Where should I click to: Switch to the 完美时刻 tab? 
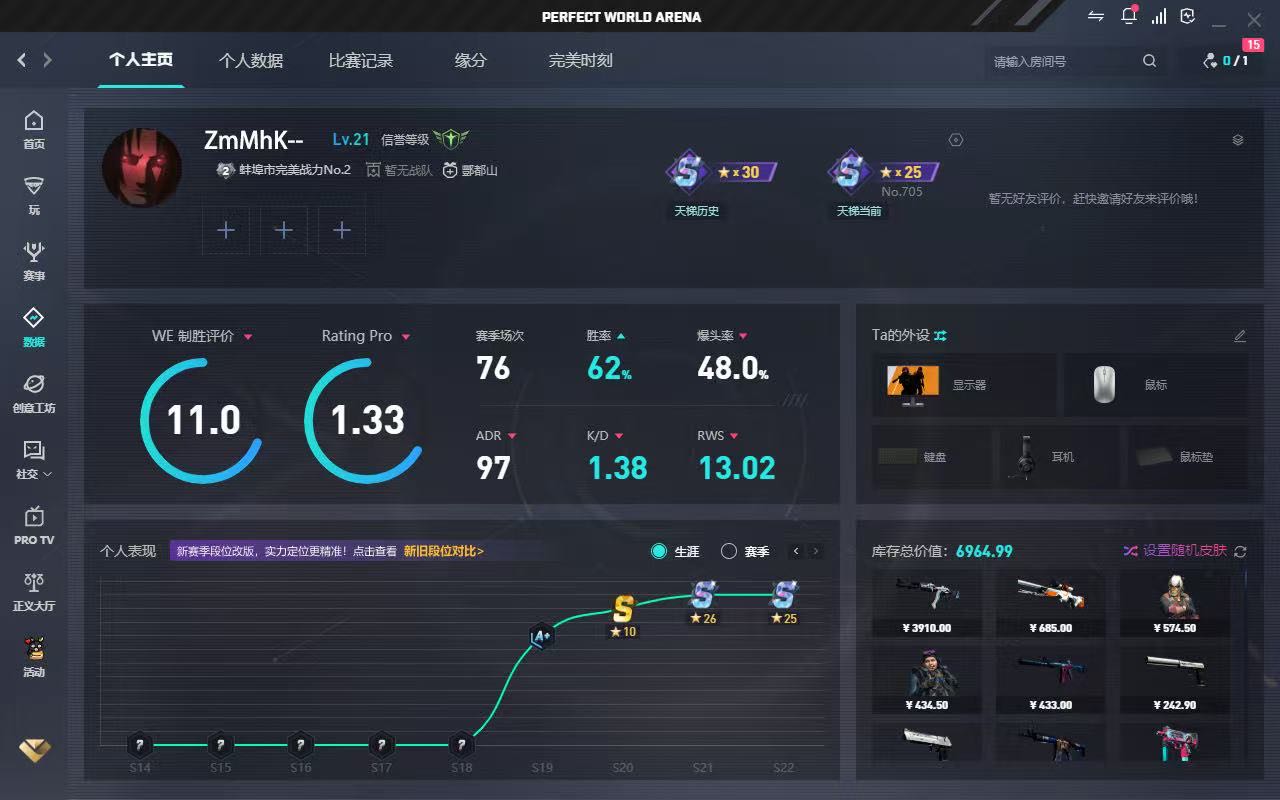click(x=580, y=61)
